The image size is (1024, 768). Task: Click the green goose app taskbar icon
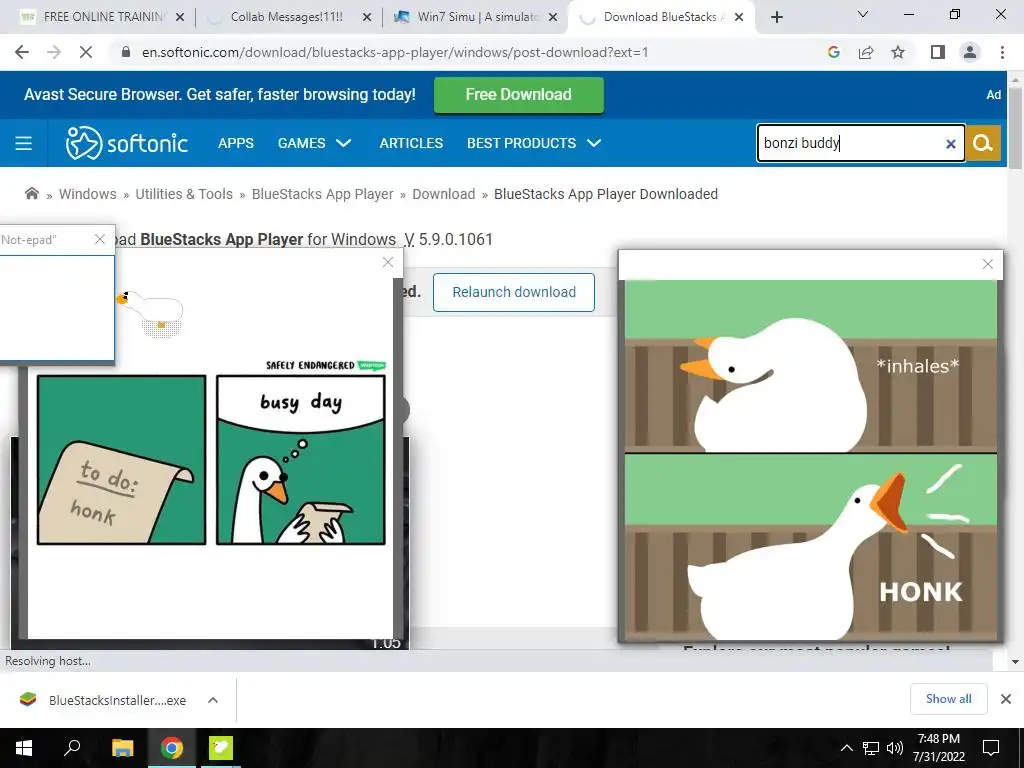pyautogui.click(x=221, y=748)
